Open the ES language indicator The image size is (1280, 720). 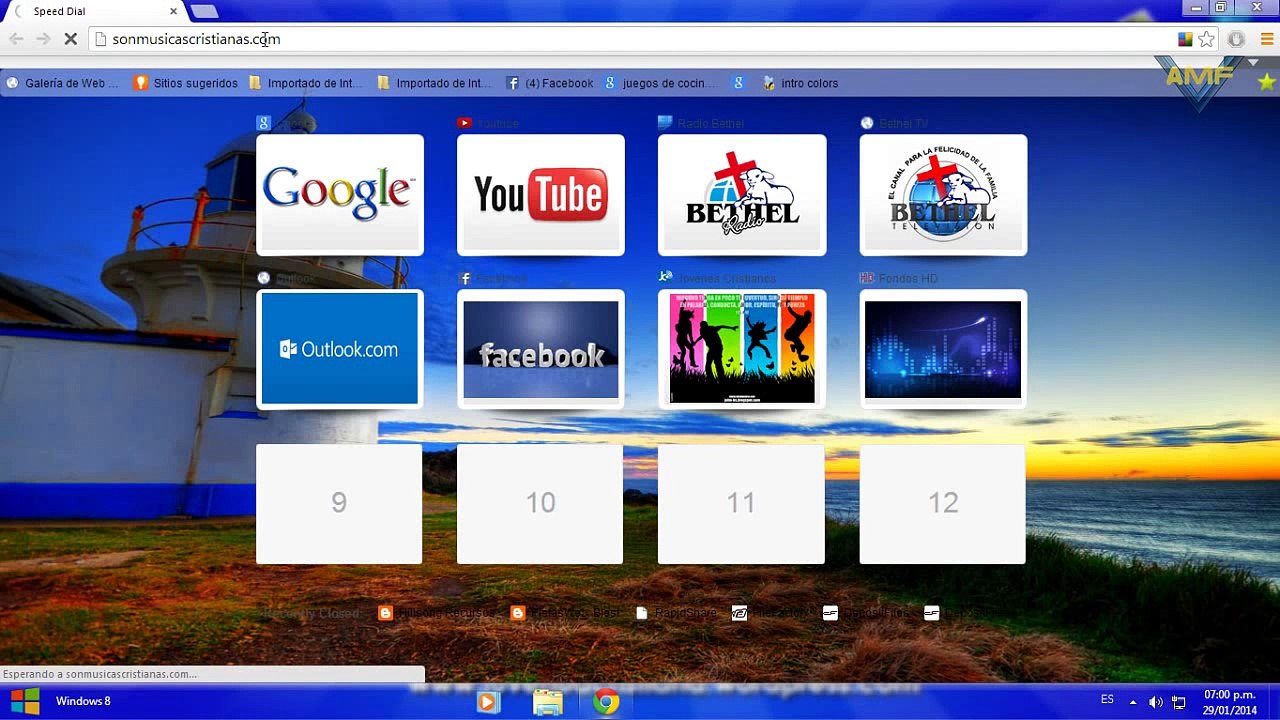[x=1107, y=699]
